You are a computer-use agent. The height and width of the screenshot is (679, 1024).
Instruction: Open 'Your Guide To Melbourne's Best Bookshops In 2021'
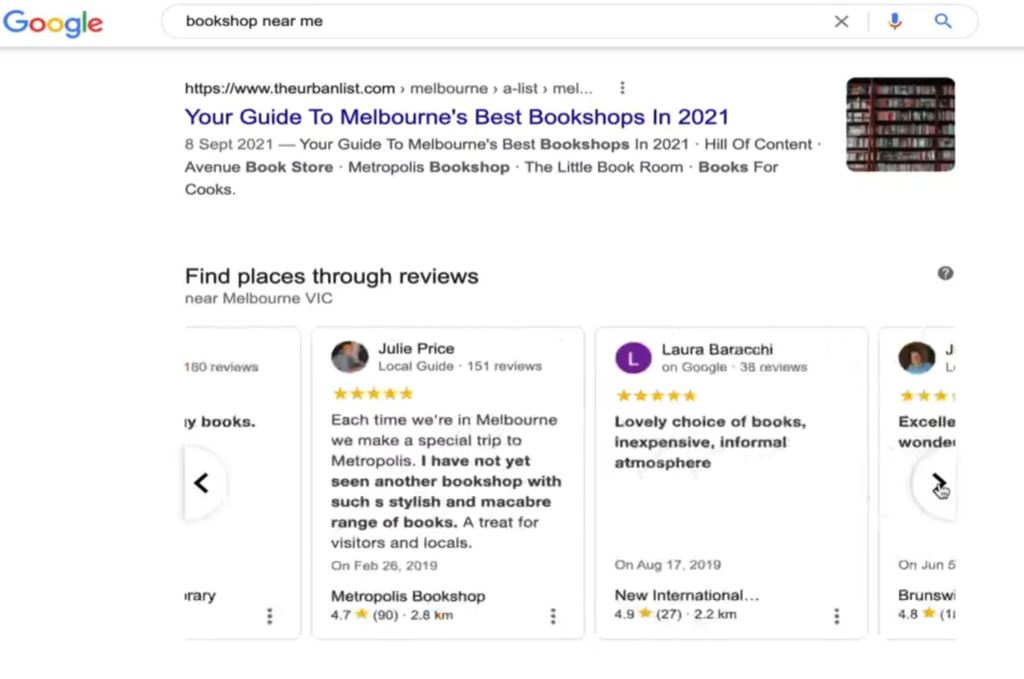456,117
